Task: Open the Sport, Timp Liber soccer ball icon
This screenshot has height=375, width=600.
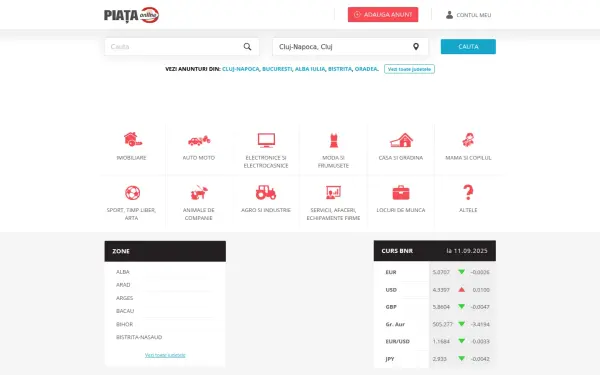Action: tap(132, 192)
